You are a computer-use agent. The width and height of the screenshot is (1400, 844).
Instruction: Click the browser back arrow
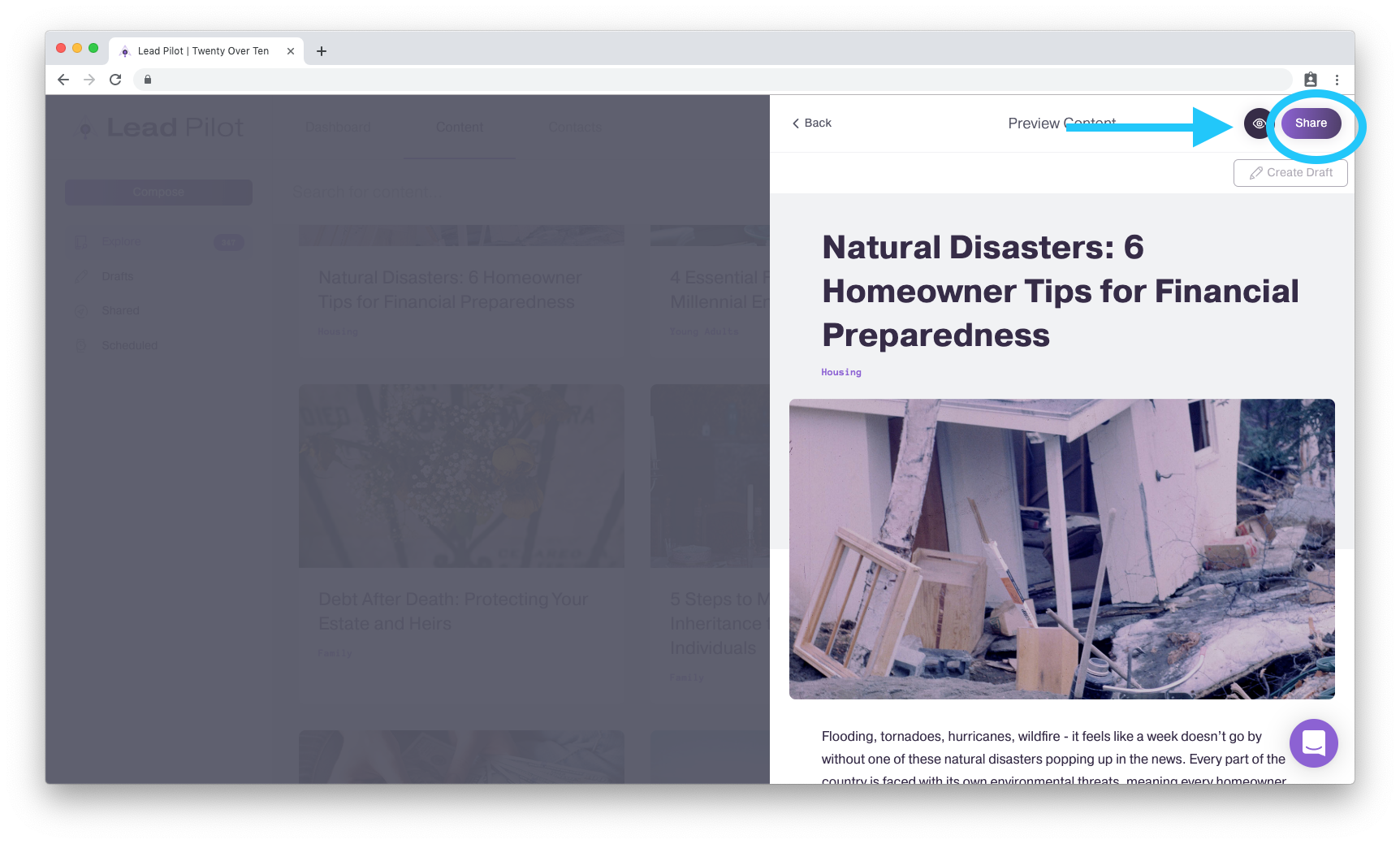click(x=63, y=80)
